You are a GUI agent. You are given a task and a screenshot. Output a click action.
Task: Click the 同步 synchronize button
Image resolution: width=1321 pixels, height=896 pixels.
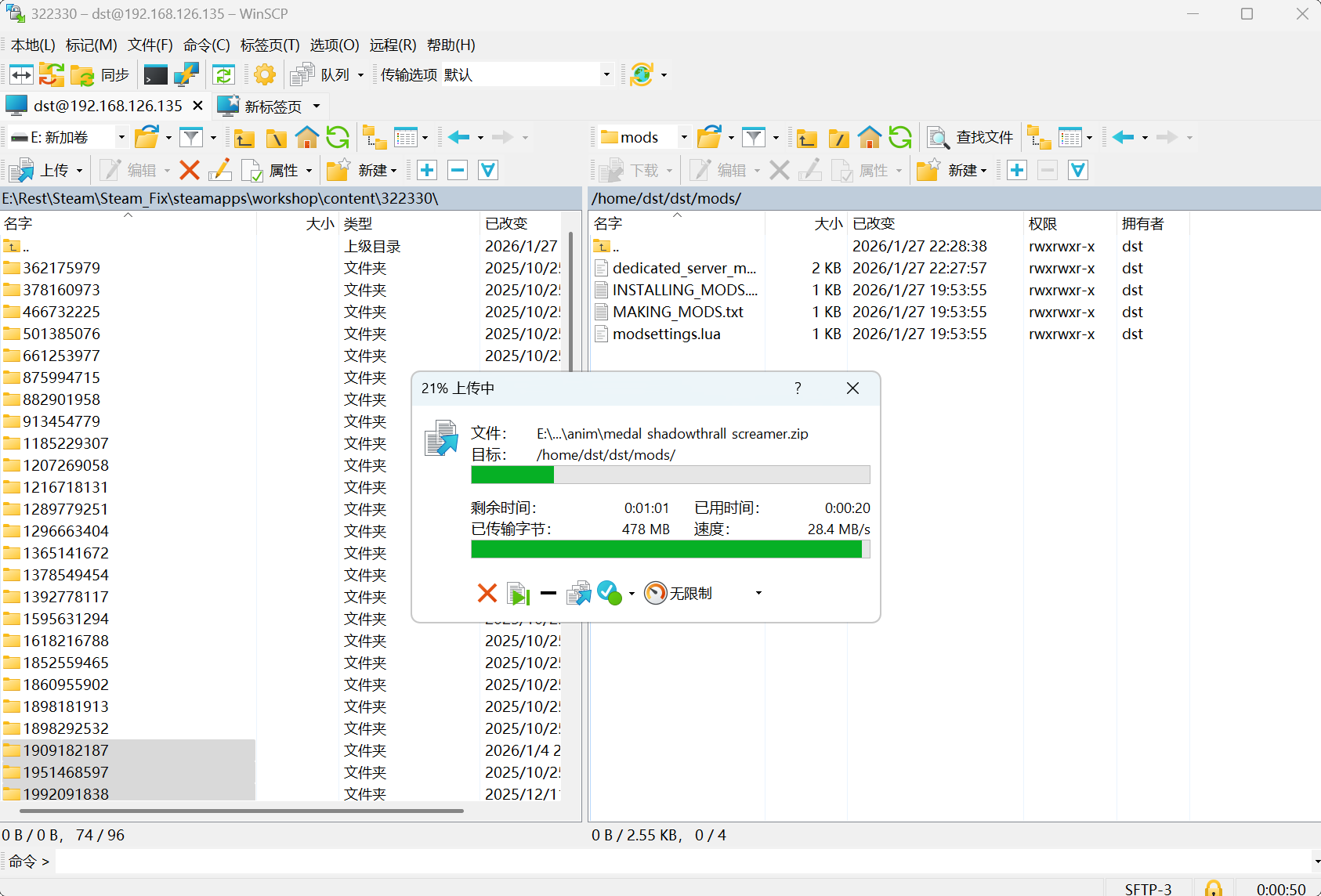click(100, 75)
